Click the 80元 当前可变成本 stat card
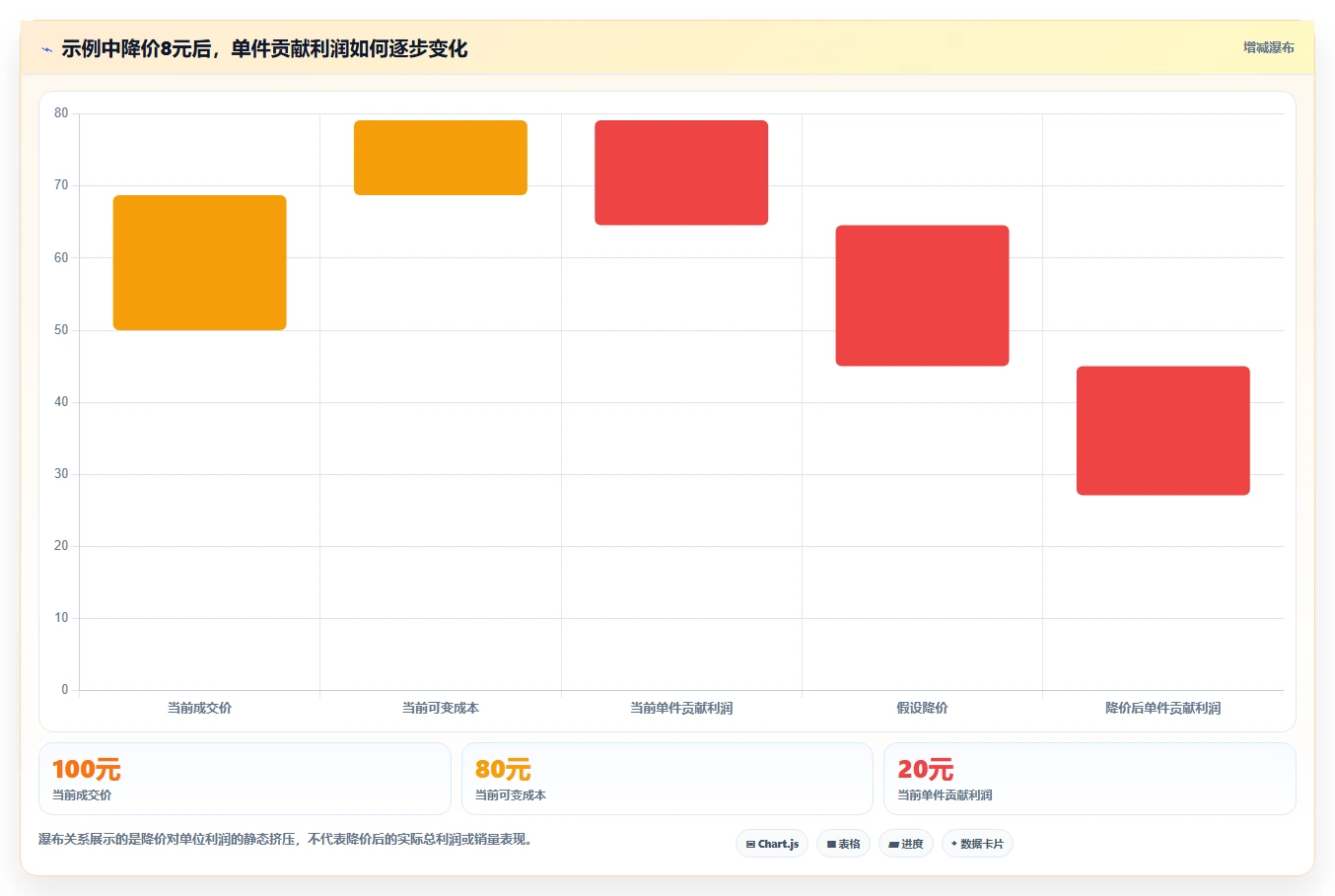Screen dimensions: 1335x896 pyautogui.click(x=667, y=779)
